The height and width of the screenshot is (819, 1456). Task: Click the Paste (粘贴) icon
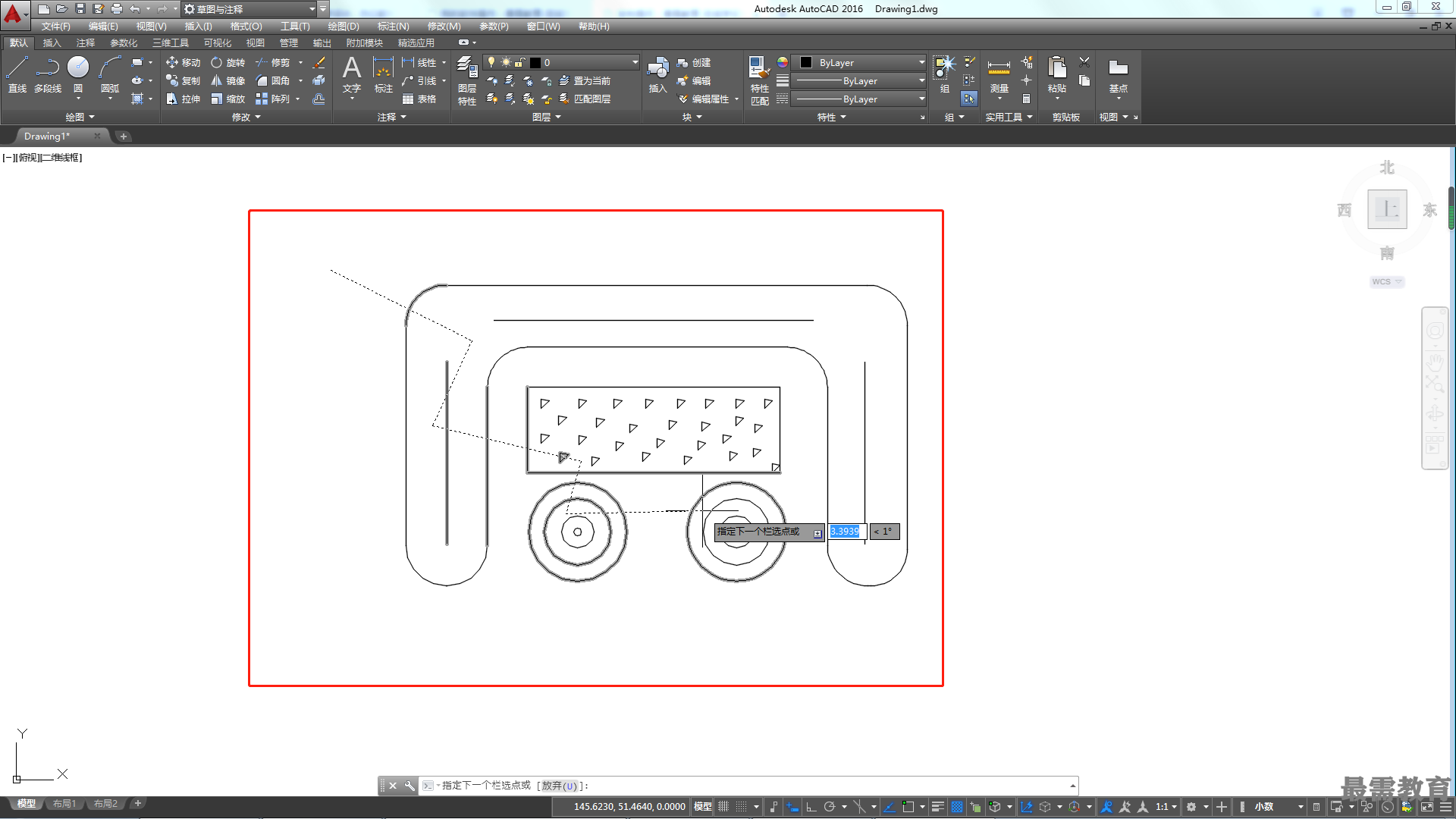(x=1056, y=74)
